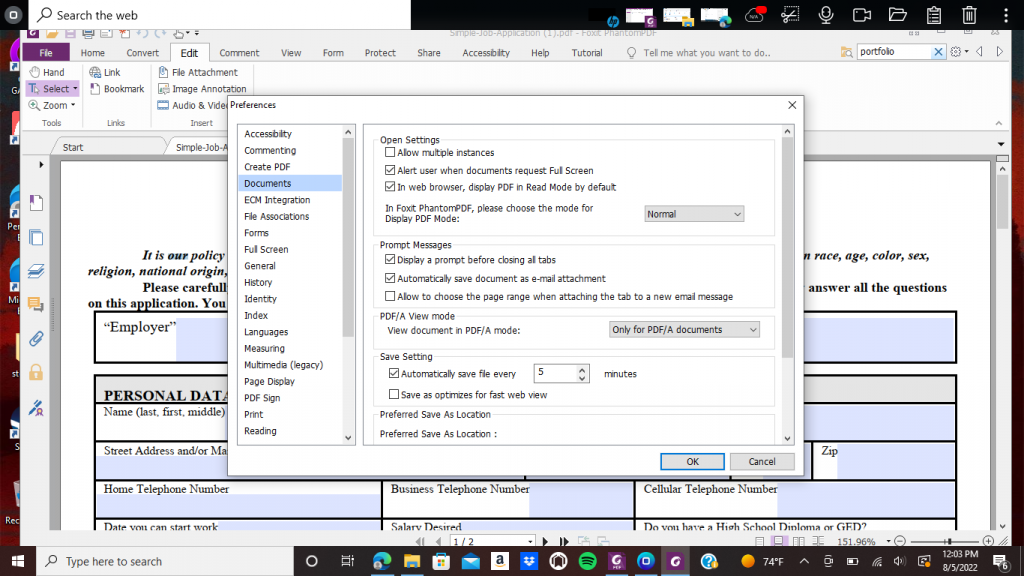1024x576 pixels.
Task: Open the page number dropdown in status bar
Action: [x=530, y=541]
